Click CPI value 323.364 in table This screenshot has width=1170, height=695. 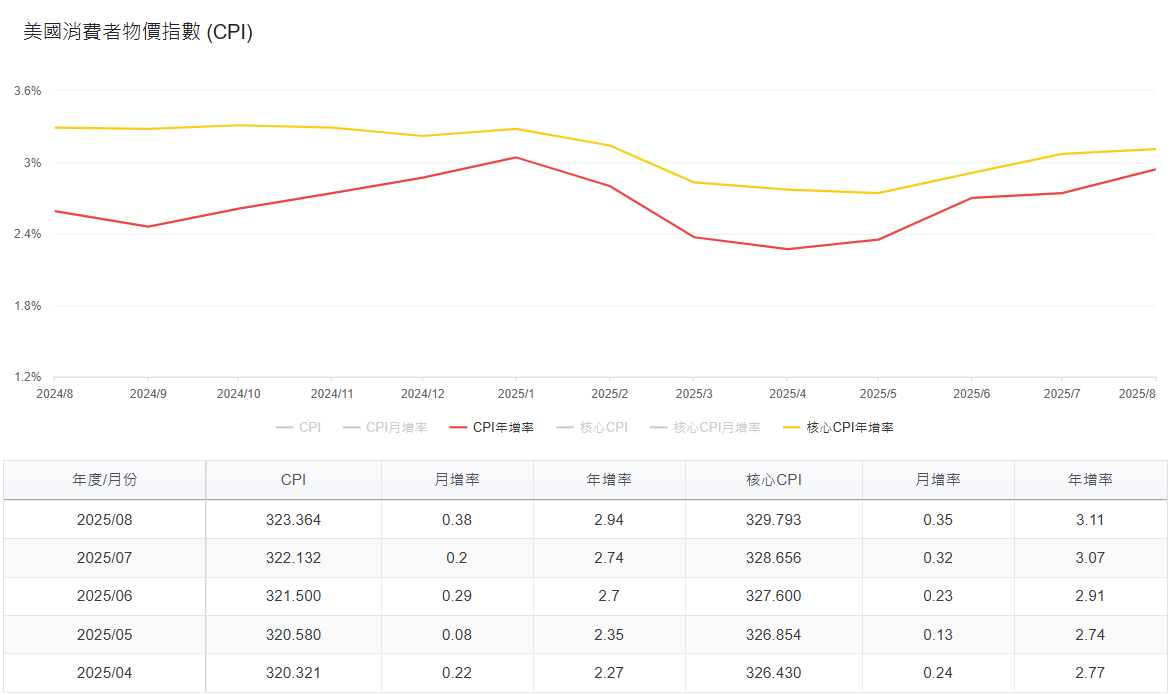click(293, 520)
